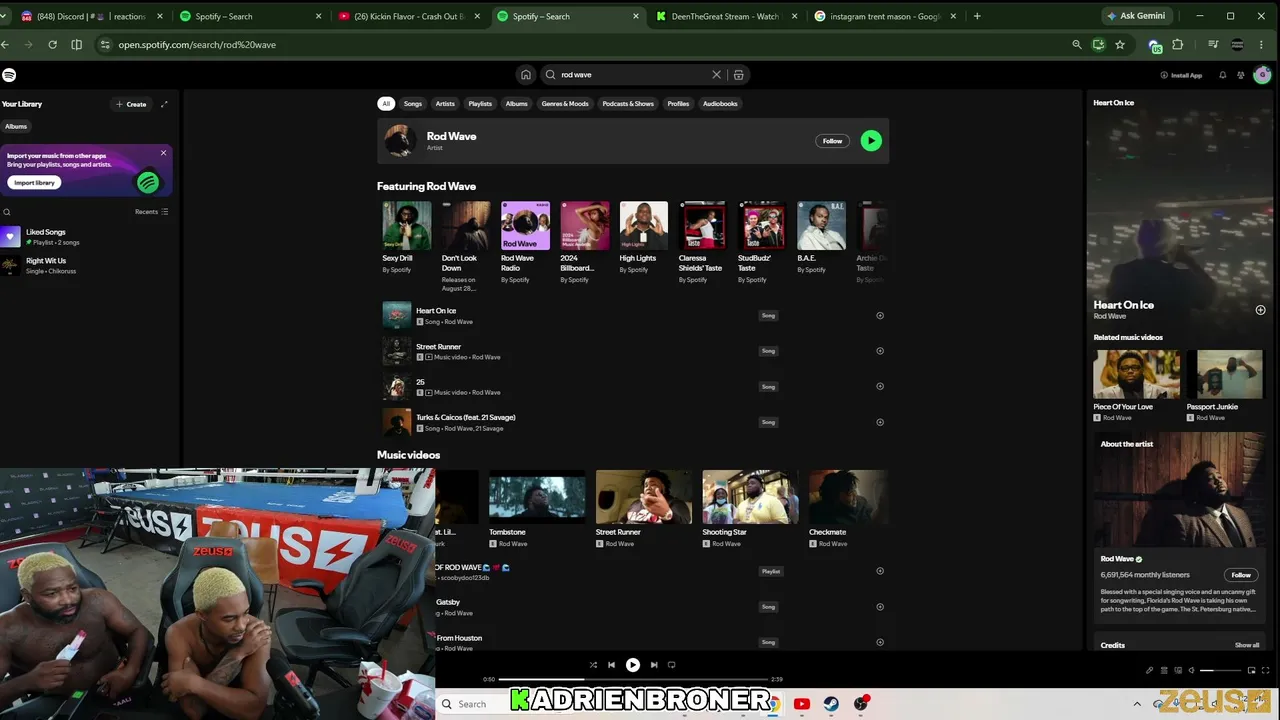Open the Create menu in Your Library
The width and height of the screenshot is (1280, 720).
pyautogui.click(x=131, y=104)
